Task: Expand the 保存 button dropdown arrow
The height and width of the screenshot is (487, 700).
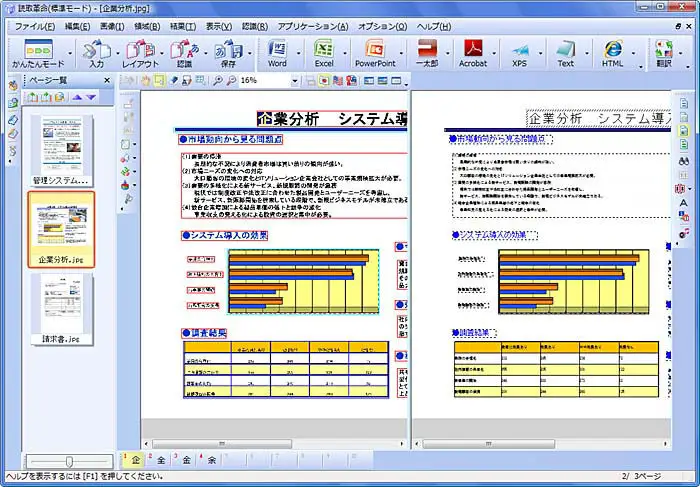Action: point(246,52)
